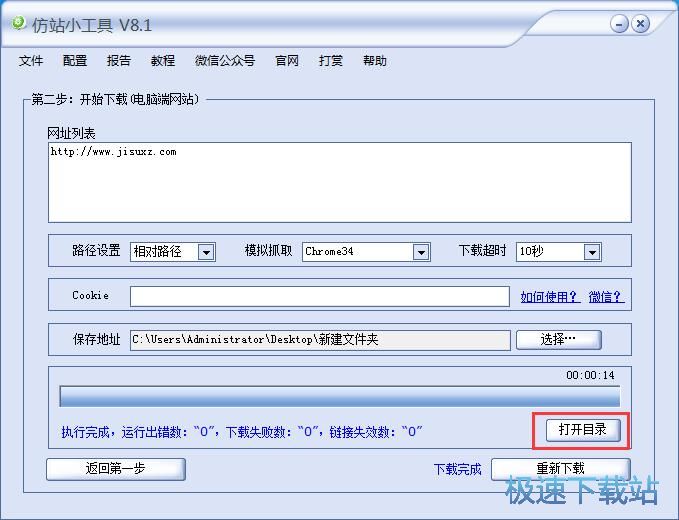679x520 pixels.
Task: Expand the 下载超时 10秒 dropdown arrow
Action: (592, 252)
